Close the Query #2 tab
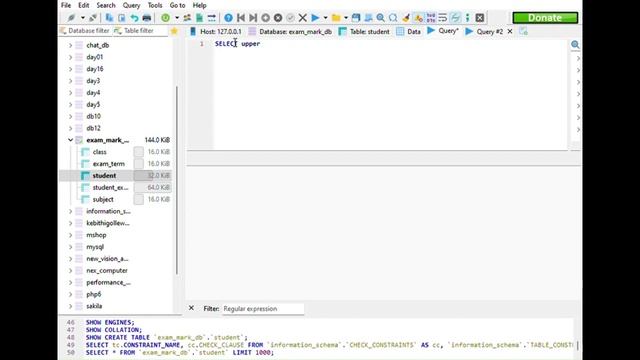Viewport: 640px width, 360px height. (510, 31)
